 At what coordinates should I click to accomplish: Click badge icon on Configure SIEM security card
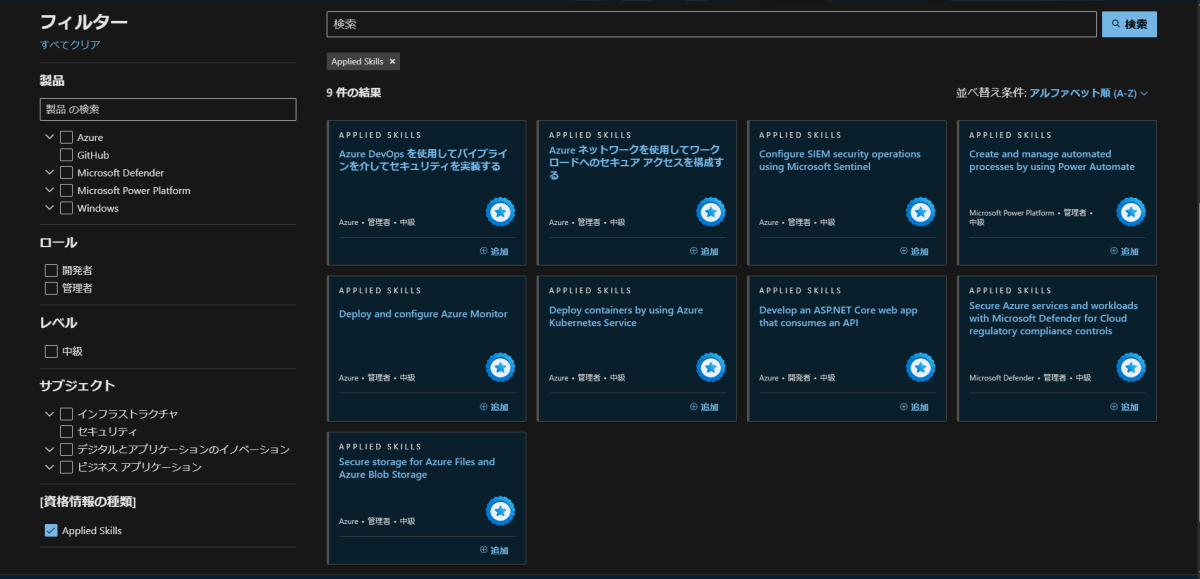[921, 212]
